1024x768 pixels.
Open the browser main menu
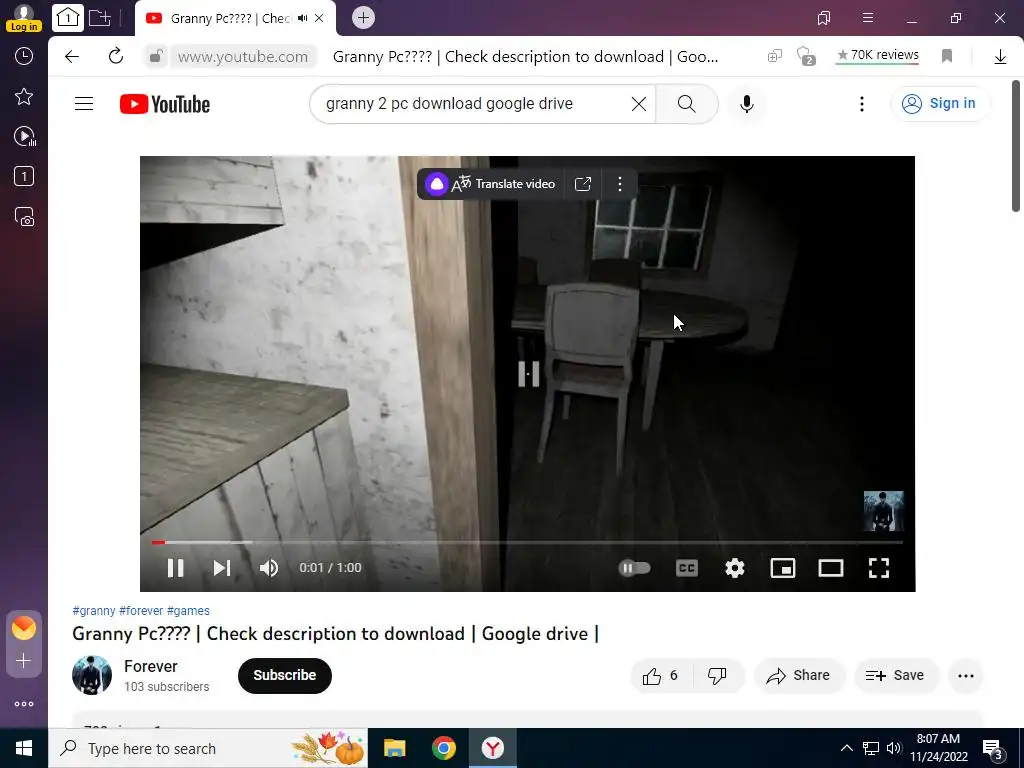tap(868, 18)
